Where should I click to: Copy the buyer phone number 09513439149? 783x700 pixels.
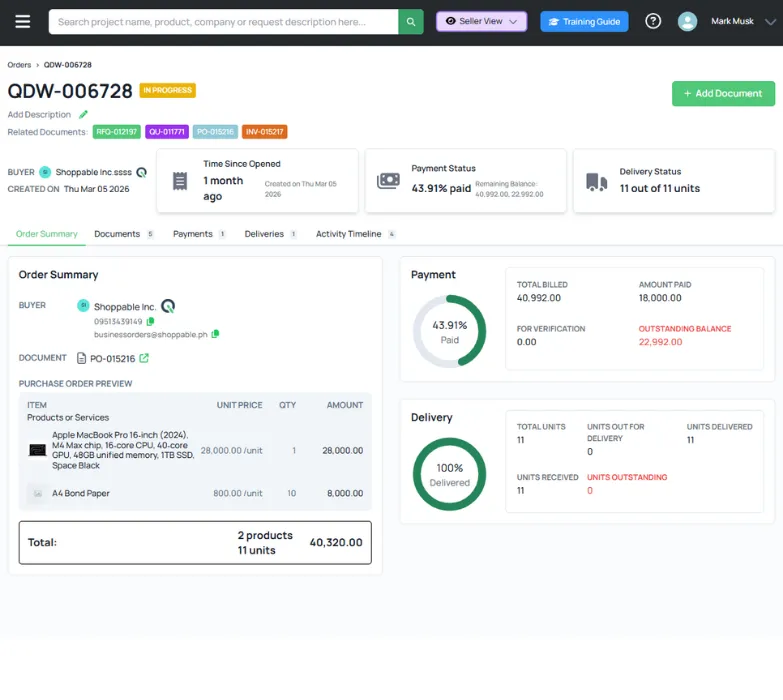click(x=150, y=322)
